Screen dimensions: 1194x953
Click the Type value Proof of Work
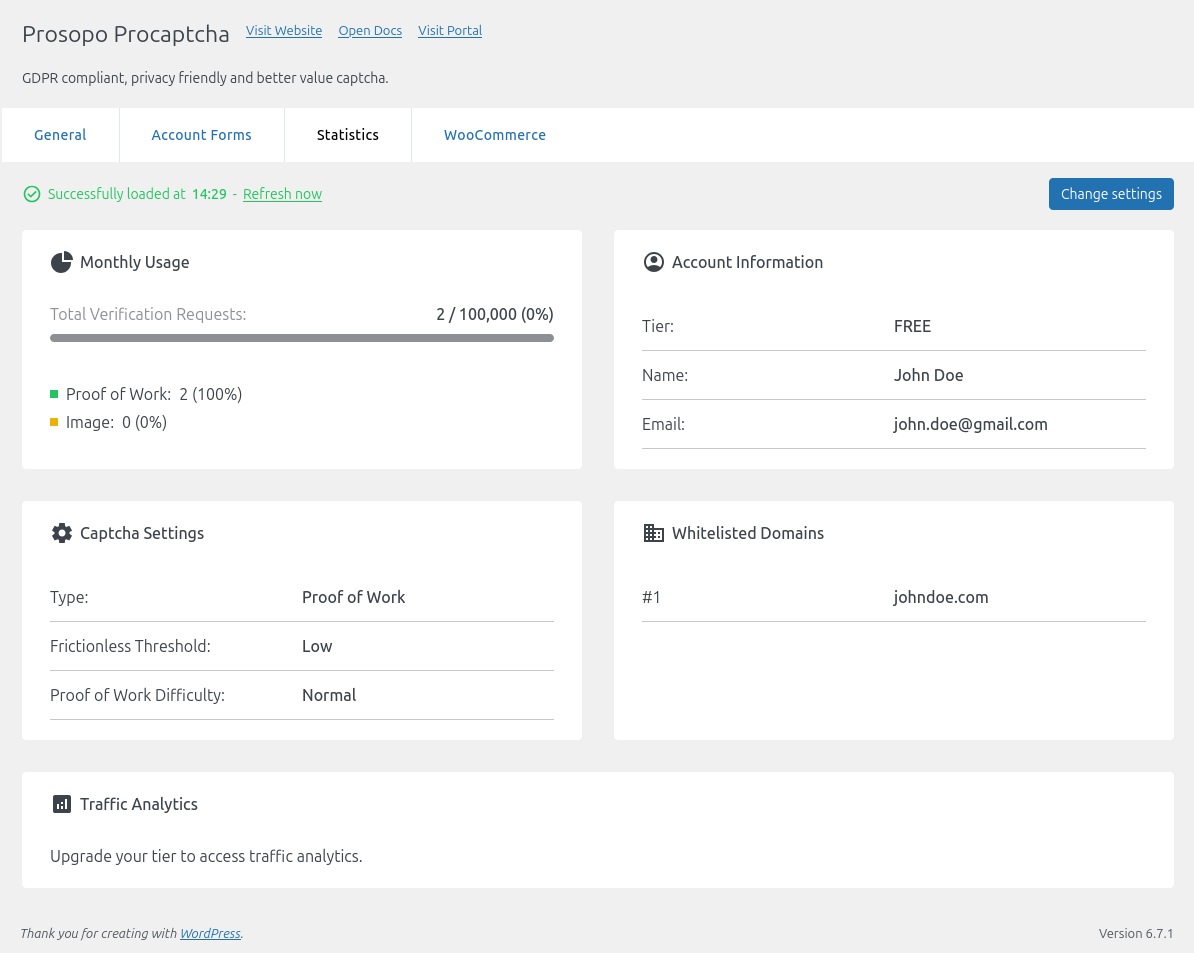[353, 598]
